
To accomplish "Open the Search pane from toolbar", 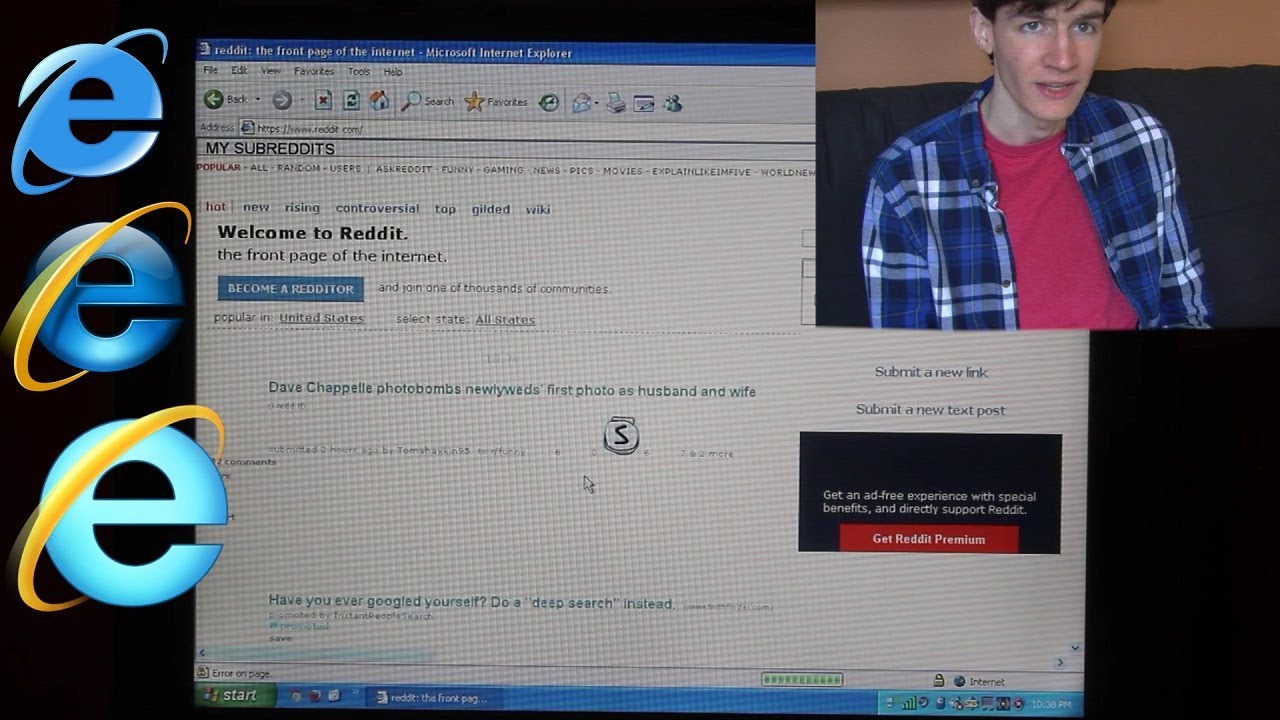I will click(428, 101).
